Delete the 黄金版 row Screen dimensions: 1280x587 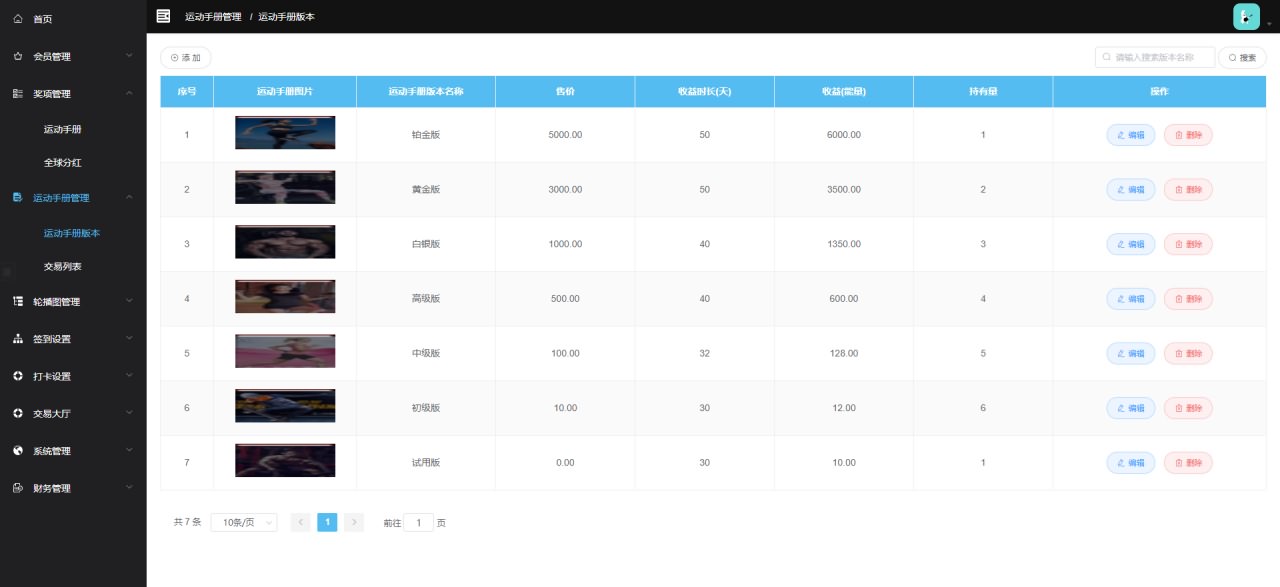pyautogui.click(x=1188, y=189)
